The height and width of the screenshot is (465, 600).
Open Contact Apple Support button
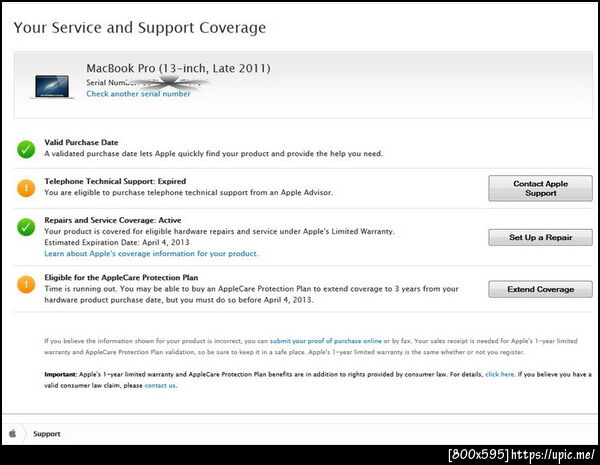point(540,188)
